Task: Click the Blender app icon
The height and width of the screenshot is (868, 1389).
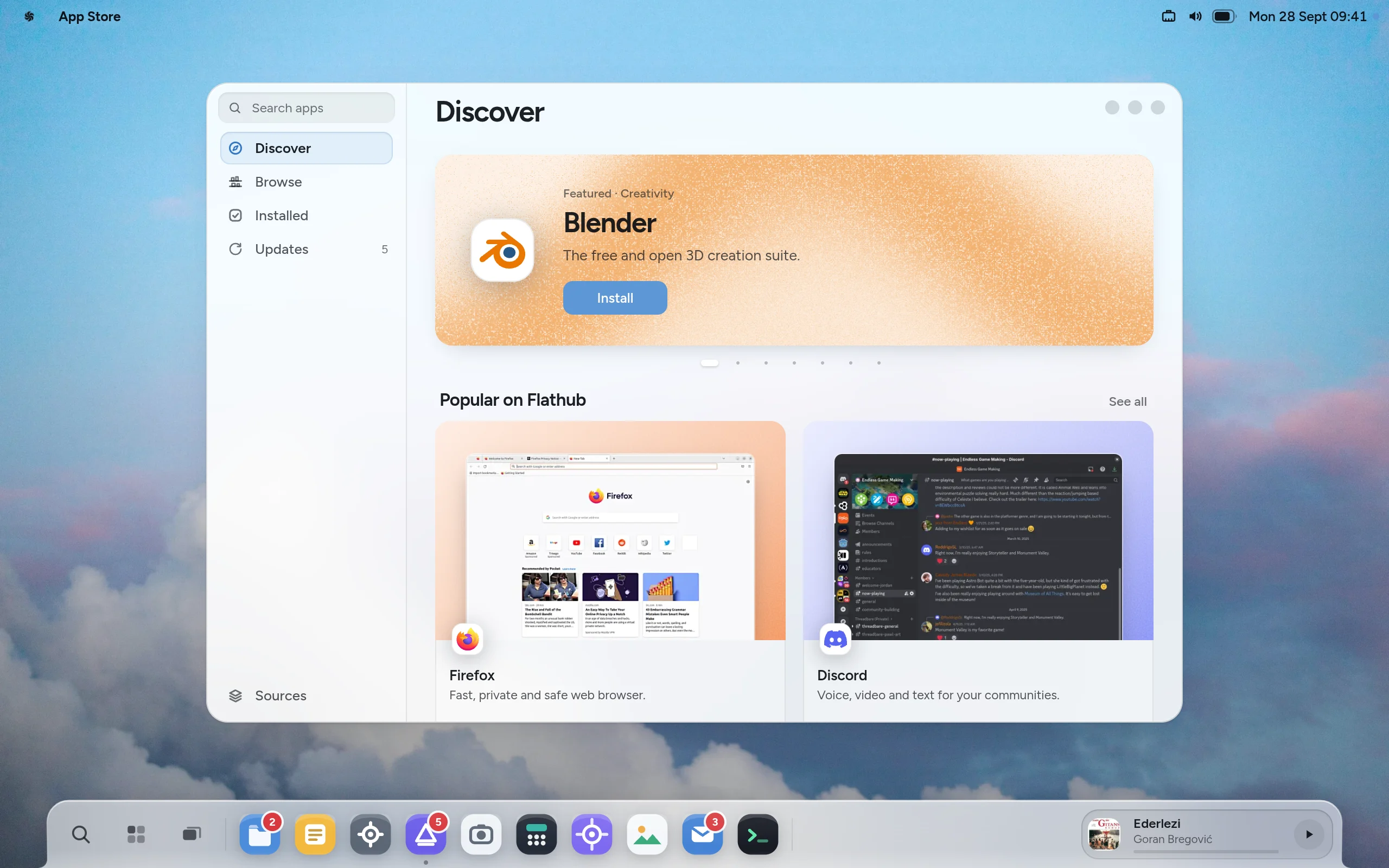Action: point(502,250)
